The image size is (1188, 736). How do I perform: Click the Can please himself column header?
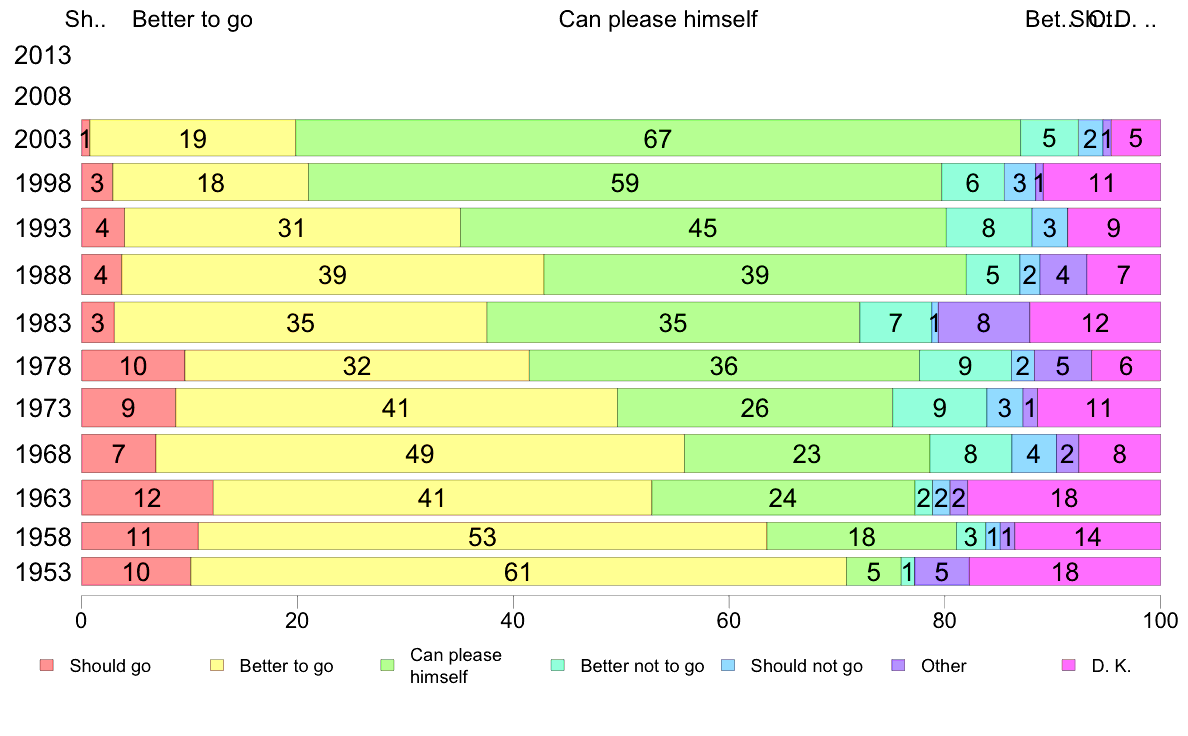658,19
